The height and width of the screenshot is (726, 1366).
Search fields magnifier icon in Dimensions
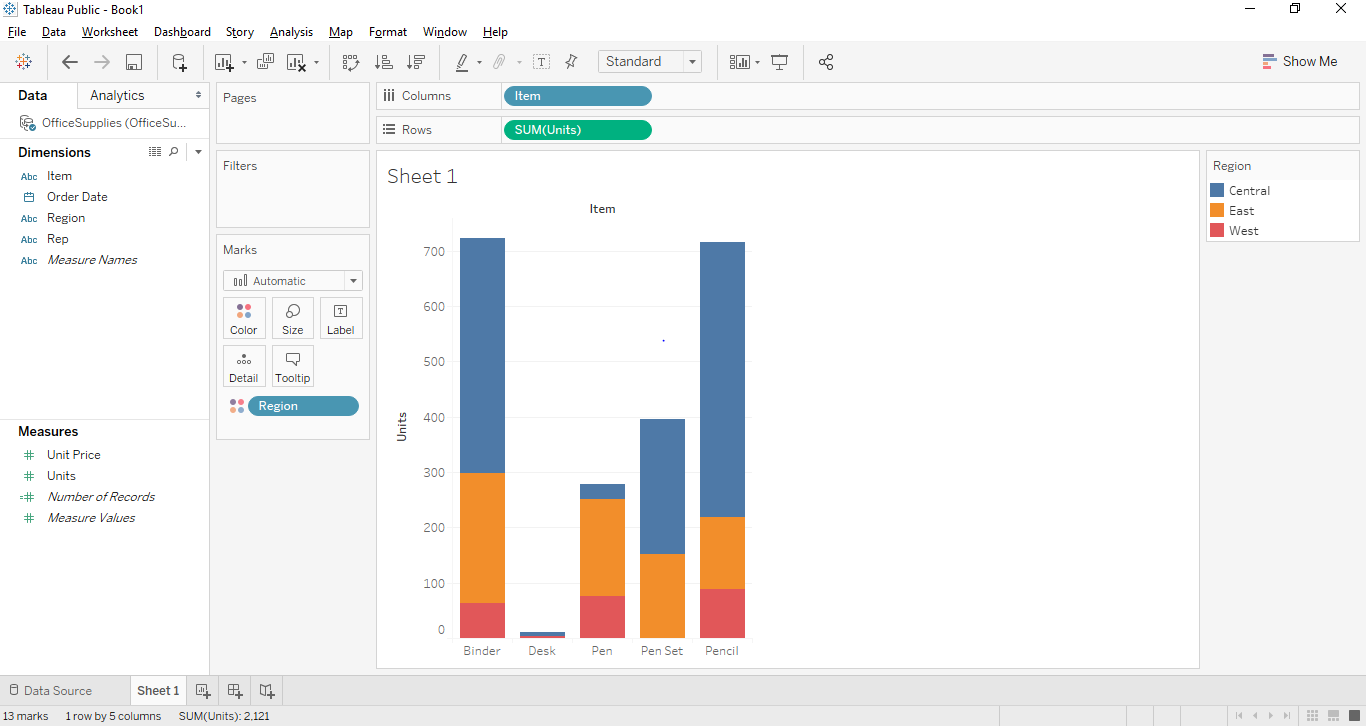pos(174,152)
